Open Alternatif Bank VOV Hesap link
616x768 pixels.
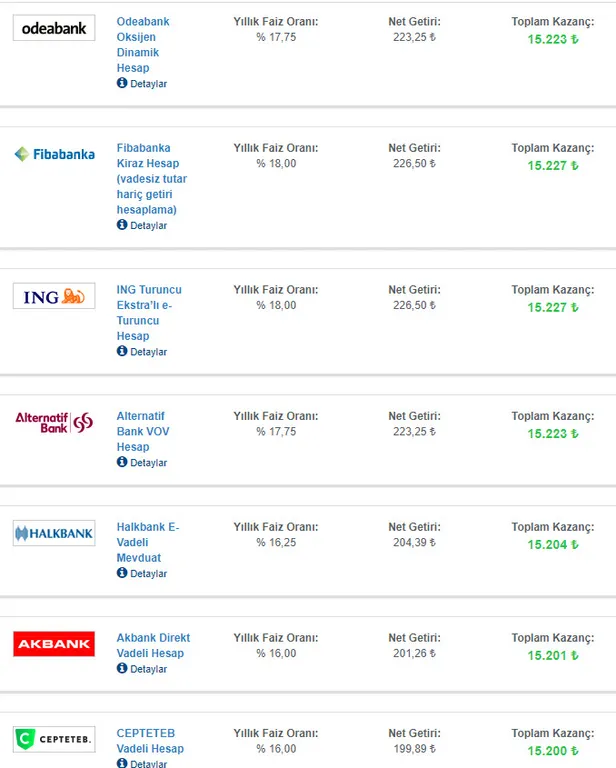[141, 431]
